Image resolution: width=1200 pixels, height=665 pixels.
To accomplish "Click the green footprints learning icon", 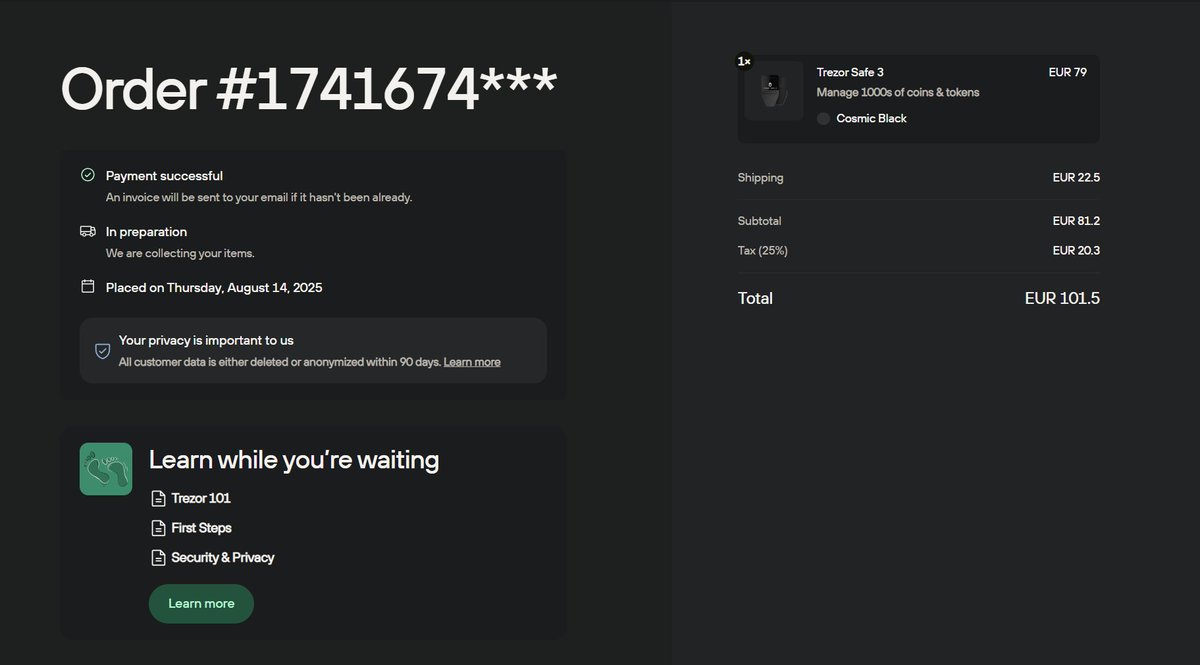I will click(x=106, y=469).
